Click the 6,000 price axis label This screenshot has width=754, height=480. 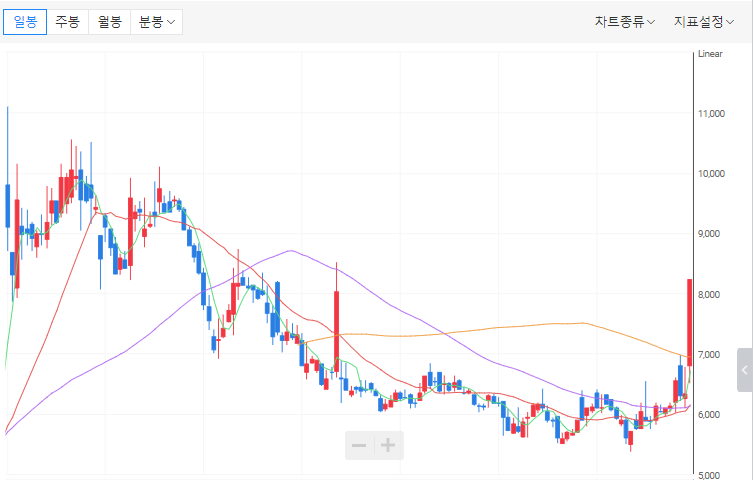point(709,415)
